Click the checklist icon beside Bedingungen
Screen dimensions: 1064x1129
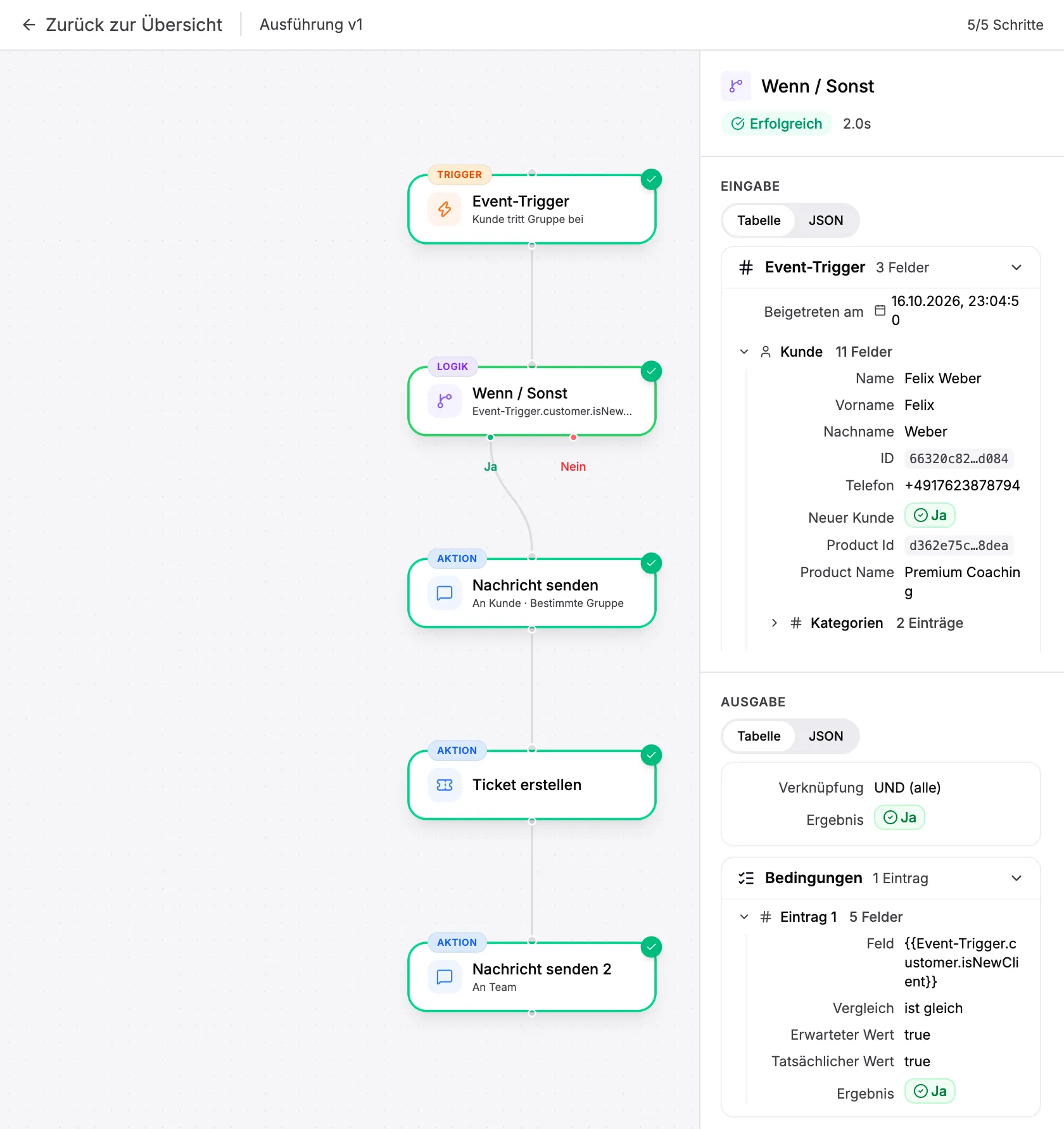(x=746, y=878)
